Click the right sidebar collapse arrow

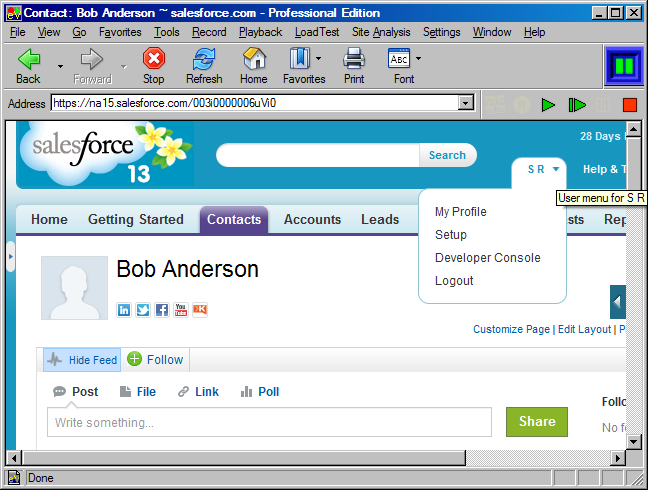pos(618,302)
